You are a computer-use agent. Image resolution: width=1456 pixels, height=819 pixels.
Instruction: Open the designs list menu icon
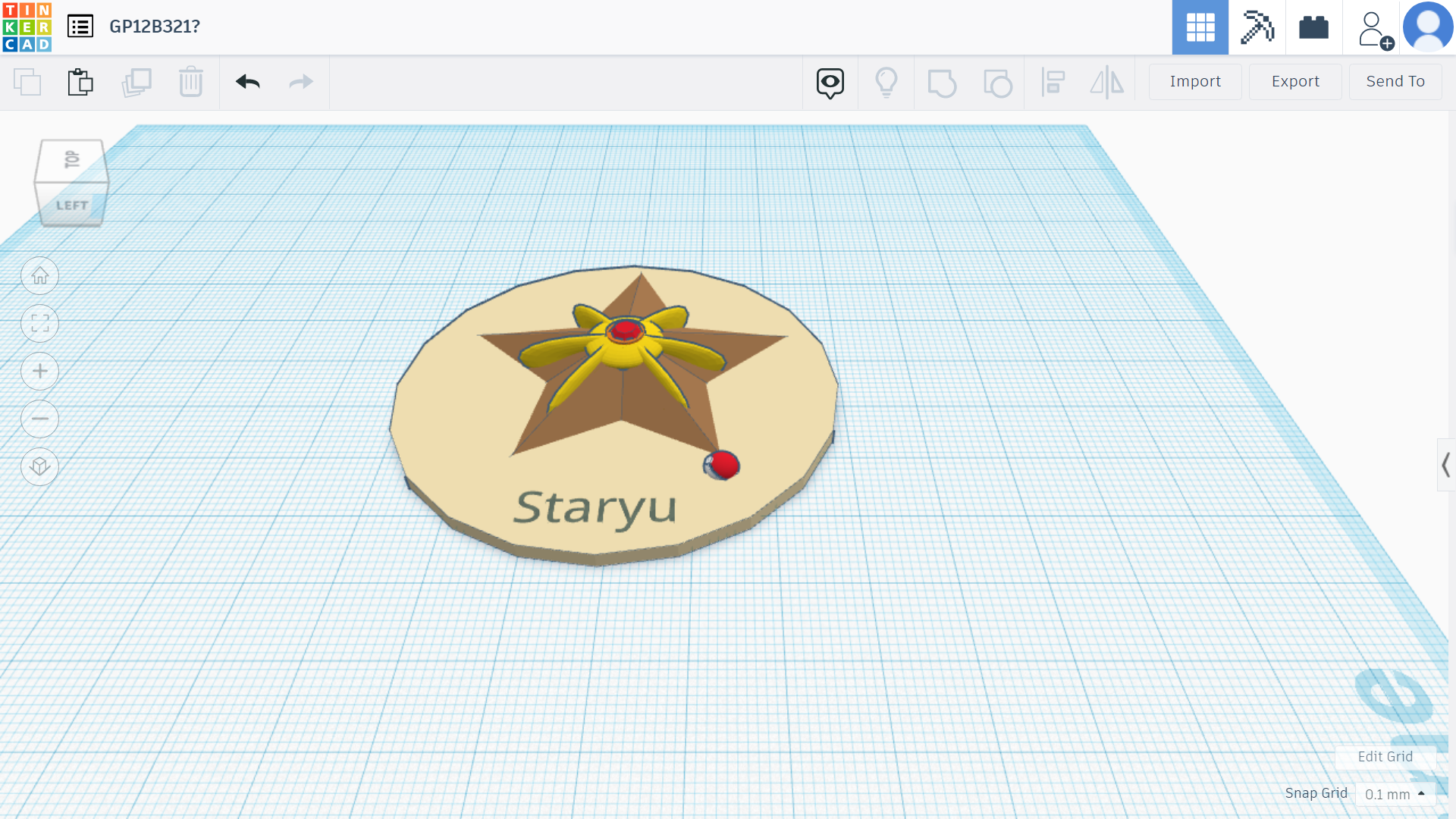(80, 27)
